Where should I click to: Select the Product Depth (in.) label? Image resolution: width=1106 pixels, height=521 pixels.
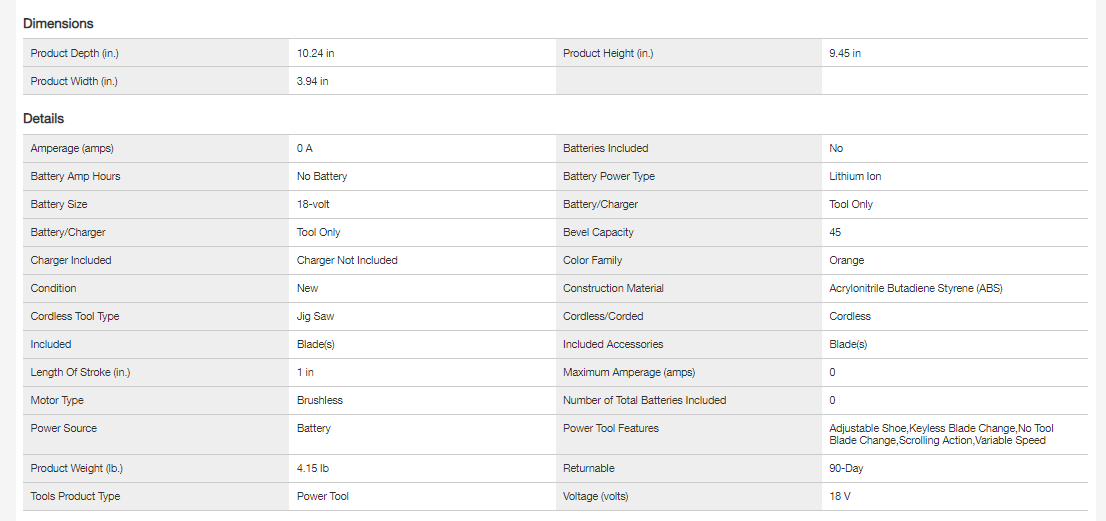coord(81,53)
